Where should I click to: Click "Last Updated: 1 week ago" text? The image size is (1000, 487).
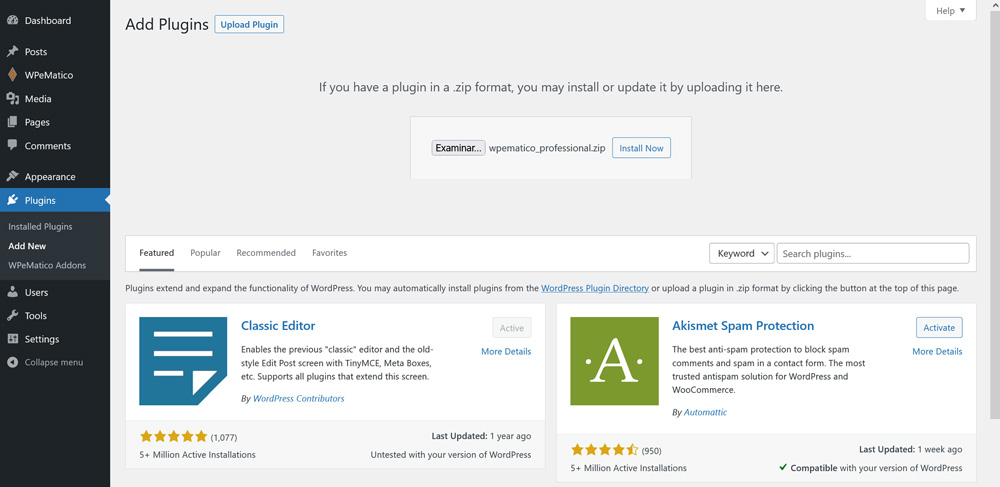(x=911, y=449)
